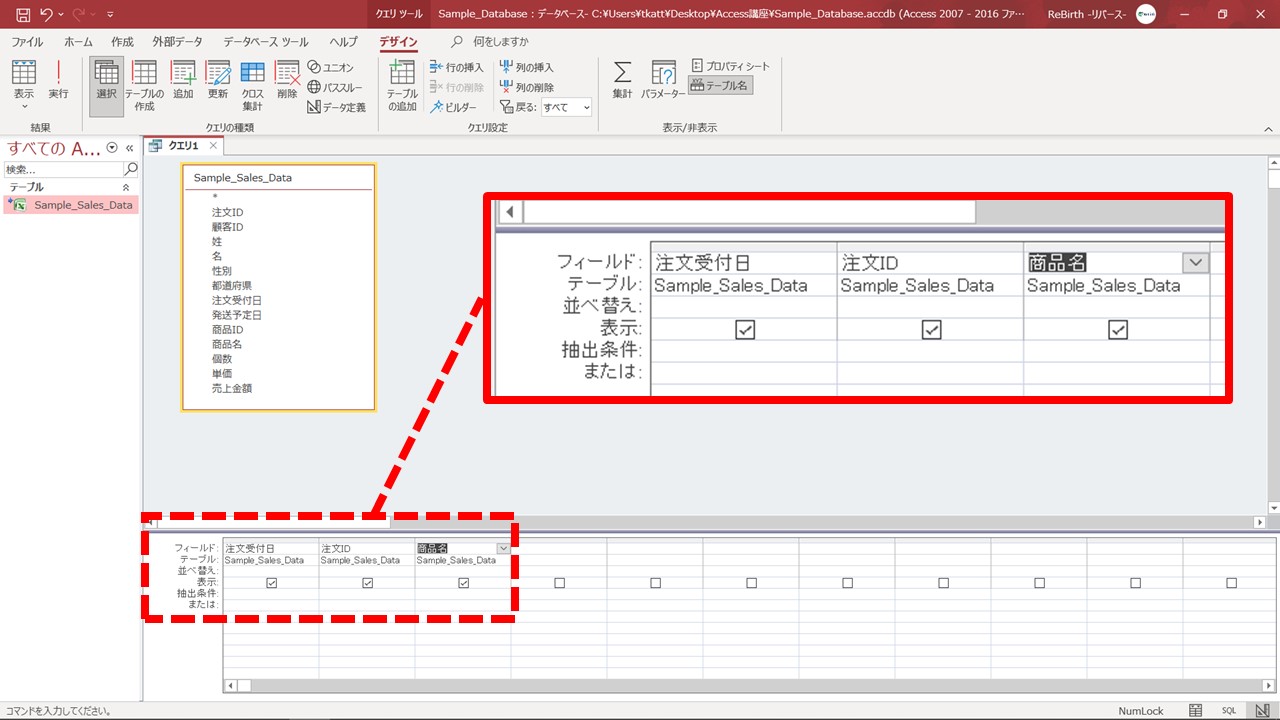Open the 戻る すべて dropdown list
Image resolution: width=1280 pixels, height=720 pixels.
pos(566,107)
